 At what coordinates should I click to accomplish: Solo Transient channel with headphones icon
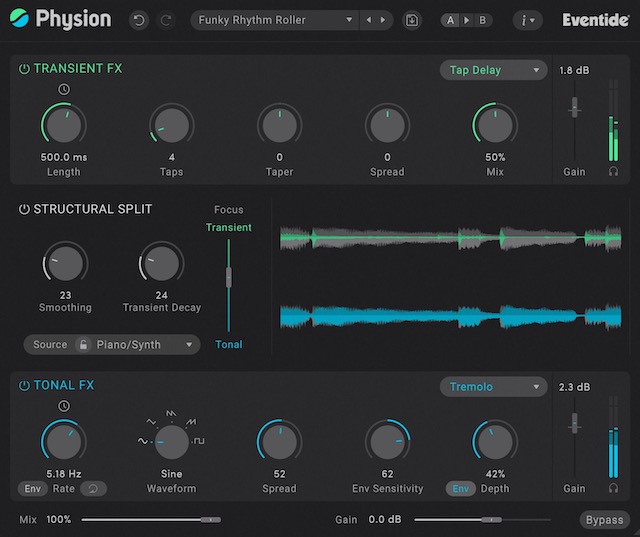pyautogui.click(x=613, y=171)
